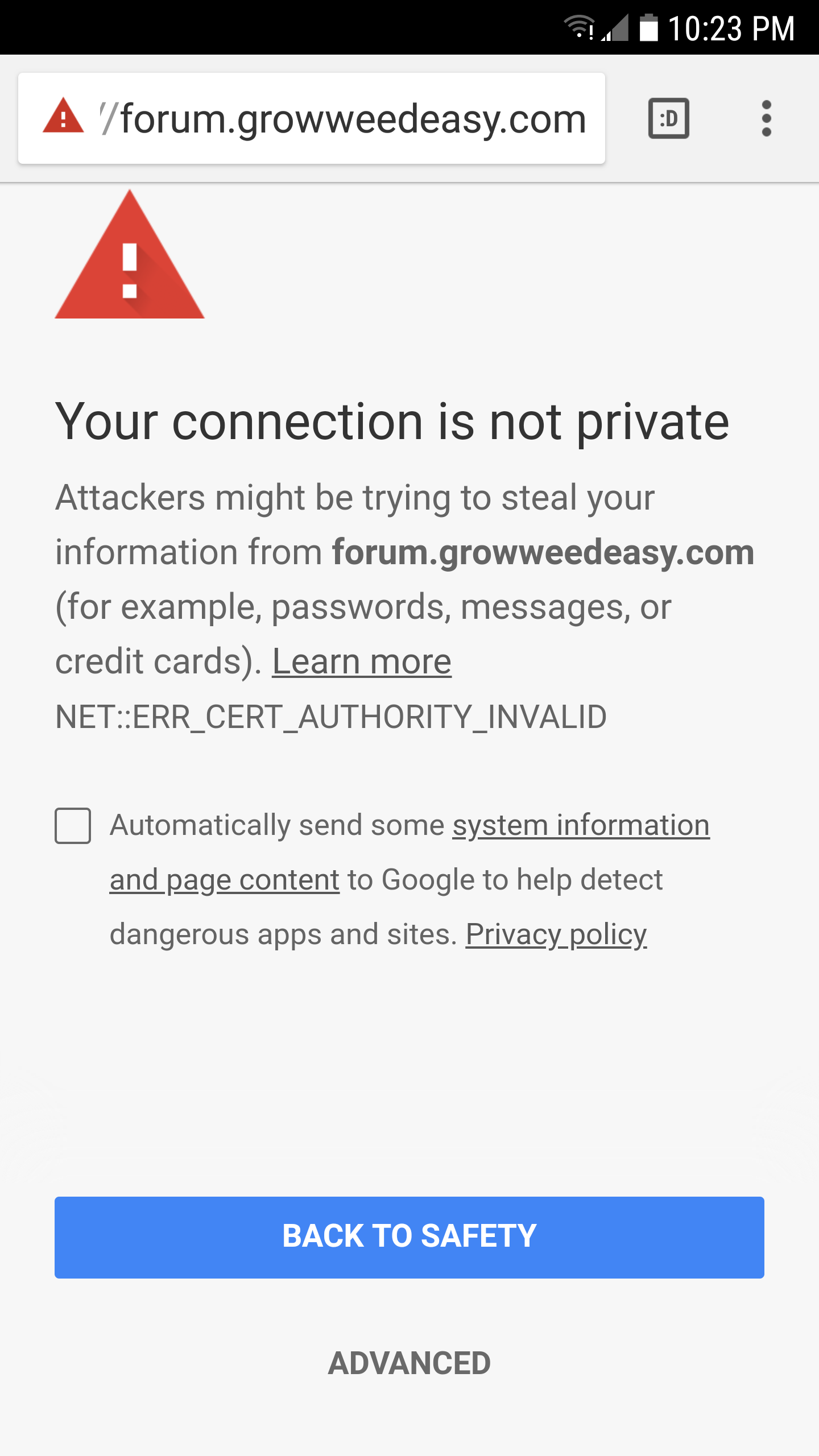Expand the Advanced options
This screenshot has height=1456, width=819.
[x=409, y=1363]
